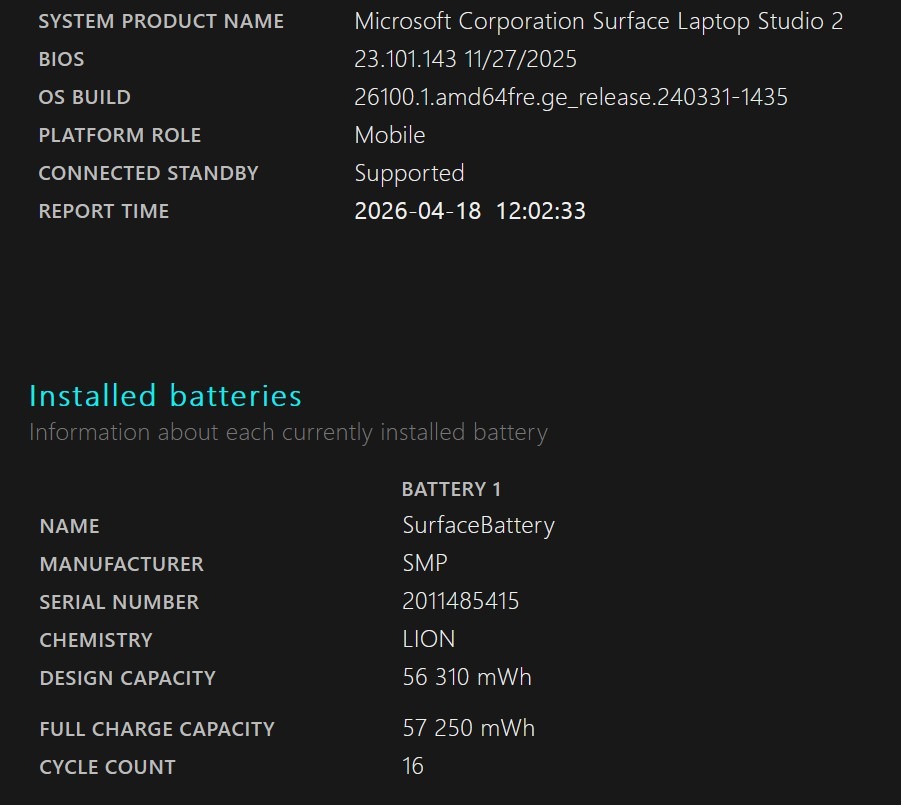Image resolution: width=901 pixels, height=805 pixels.
Task: Click the Connected Standby Supported value
Action: coord(409,173)
